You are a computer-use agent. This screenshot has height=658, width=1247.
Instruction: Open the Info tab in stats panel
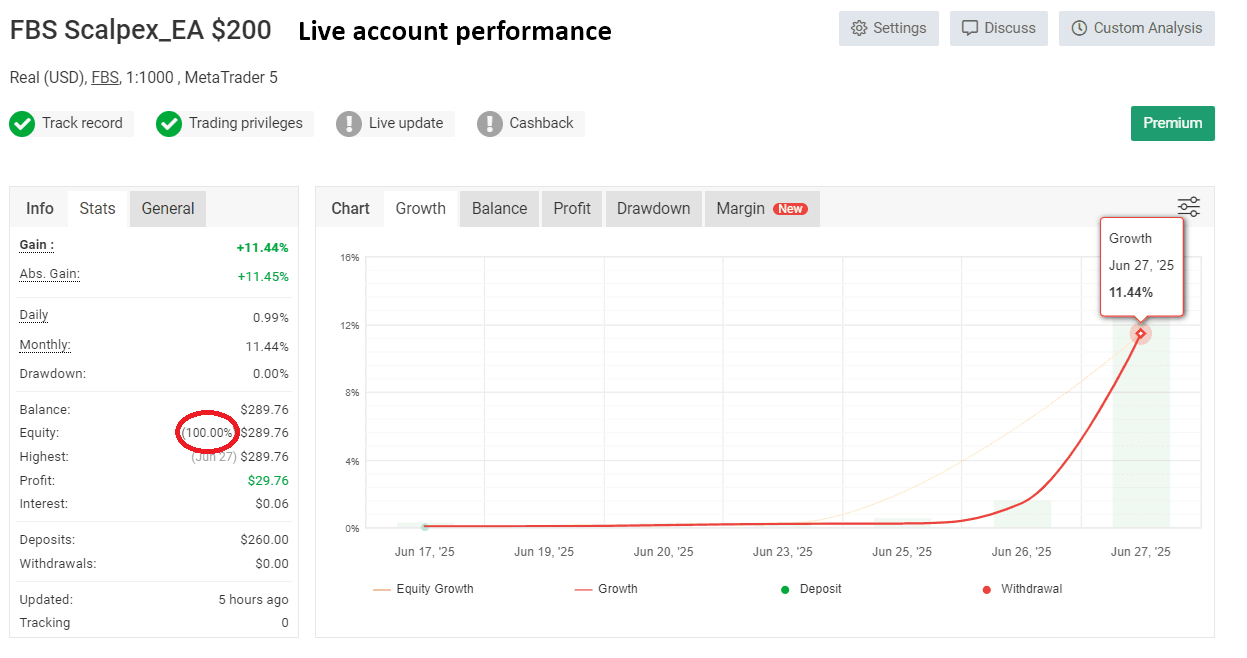click(x=40, y=208)
